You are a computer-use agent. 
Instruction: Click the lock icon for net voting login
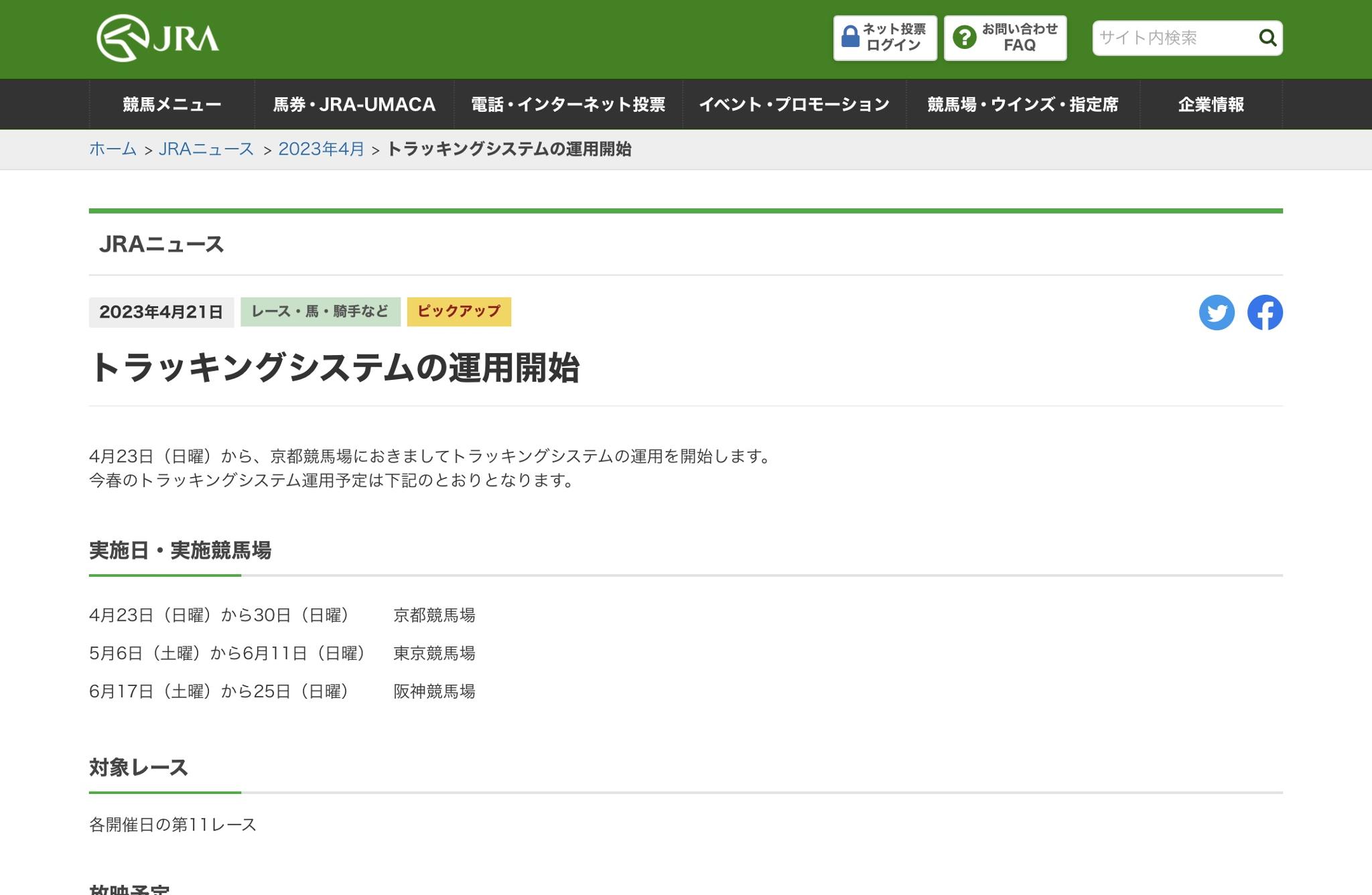coord(850,37)
